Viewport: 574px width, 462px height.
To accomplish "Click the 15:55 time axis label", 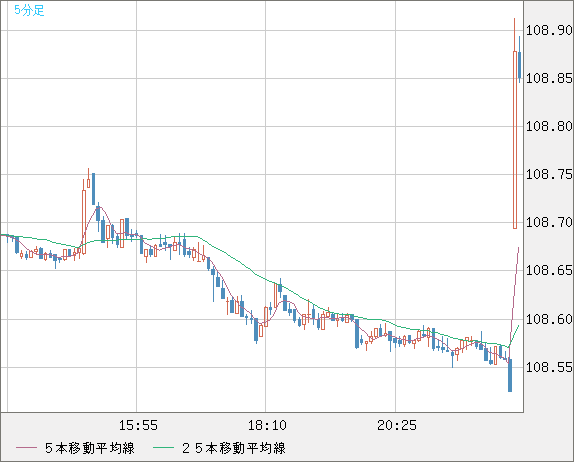I will pos(138,425).
